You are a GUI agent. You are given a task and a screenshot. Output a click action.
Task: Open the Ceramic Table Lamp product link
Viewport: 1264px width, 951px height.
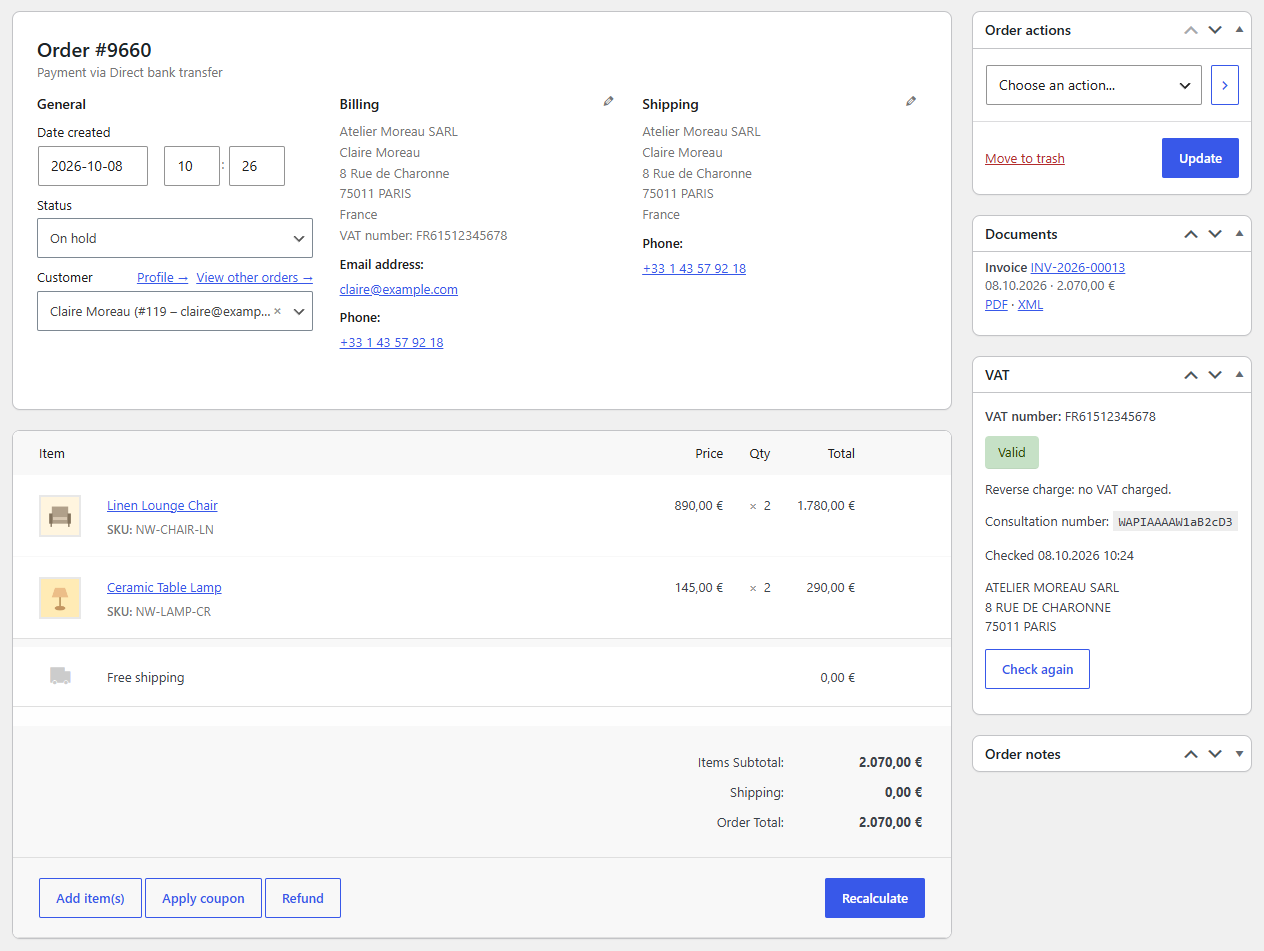coord(164,587)
